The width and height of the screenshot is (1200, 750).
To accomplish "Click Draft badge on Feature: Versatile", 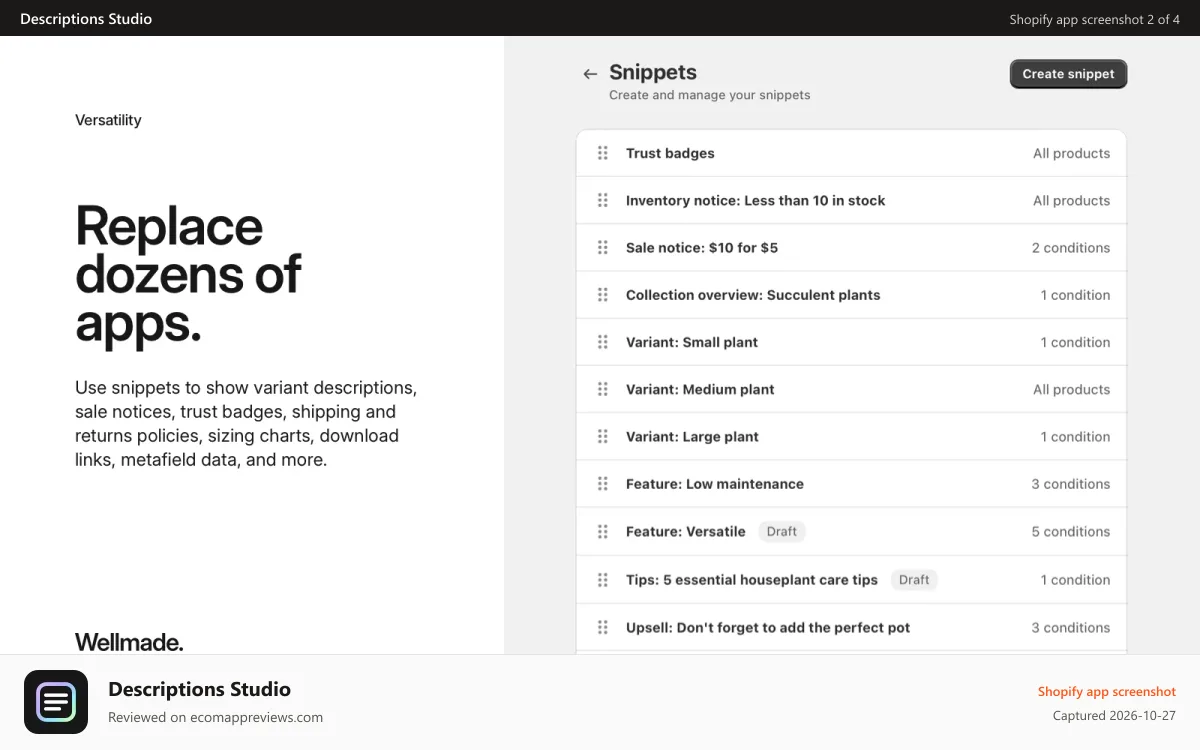I will [x=782, y=532].
